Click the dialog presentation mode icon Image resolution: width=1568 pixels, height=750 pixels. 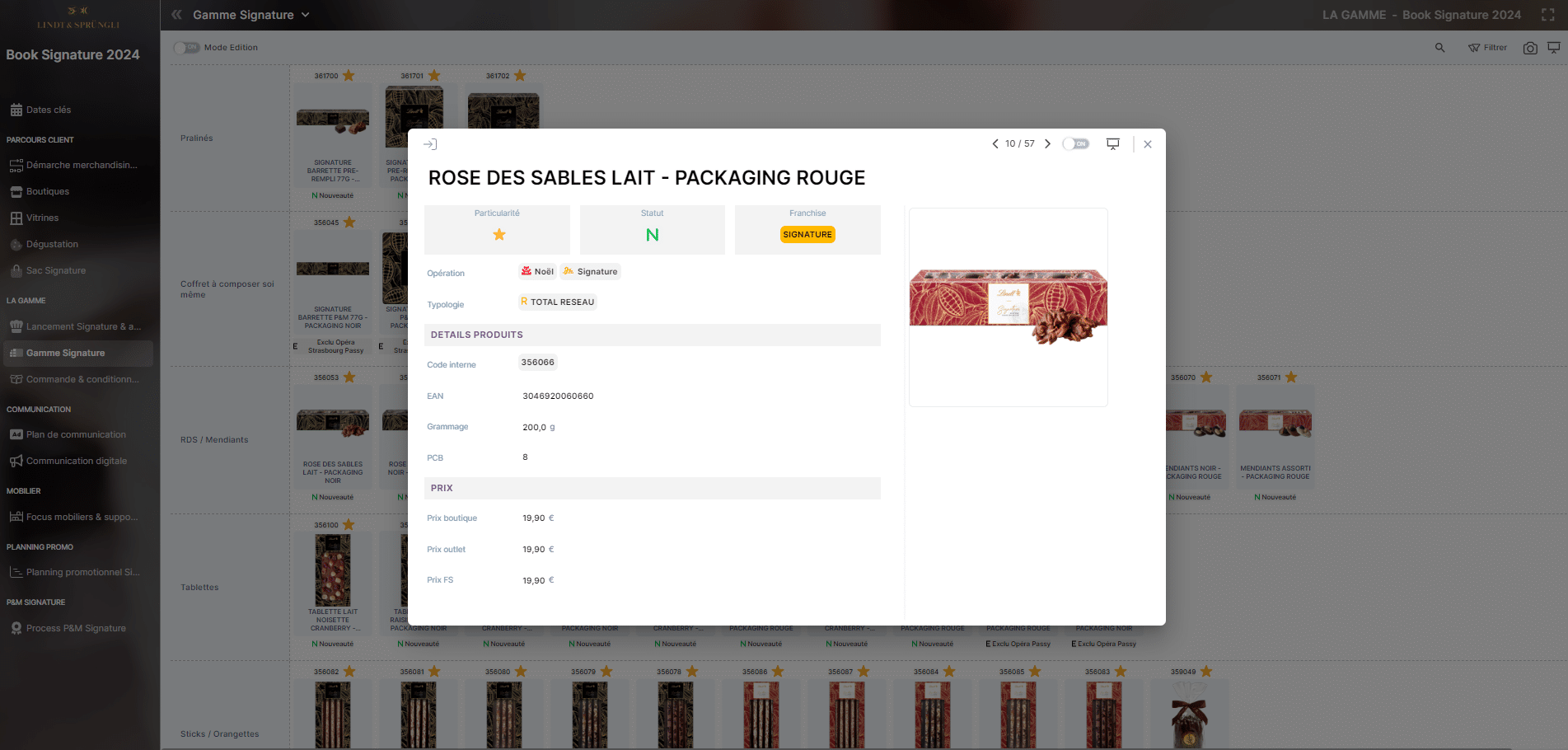pos(1113,143)
